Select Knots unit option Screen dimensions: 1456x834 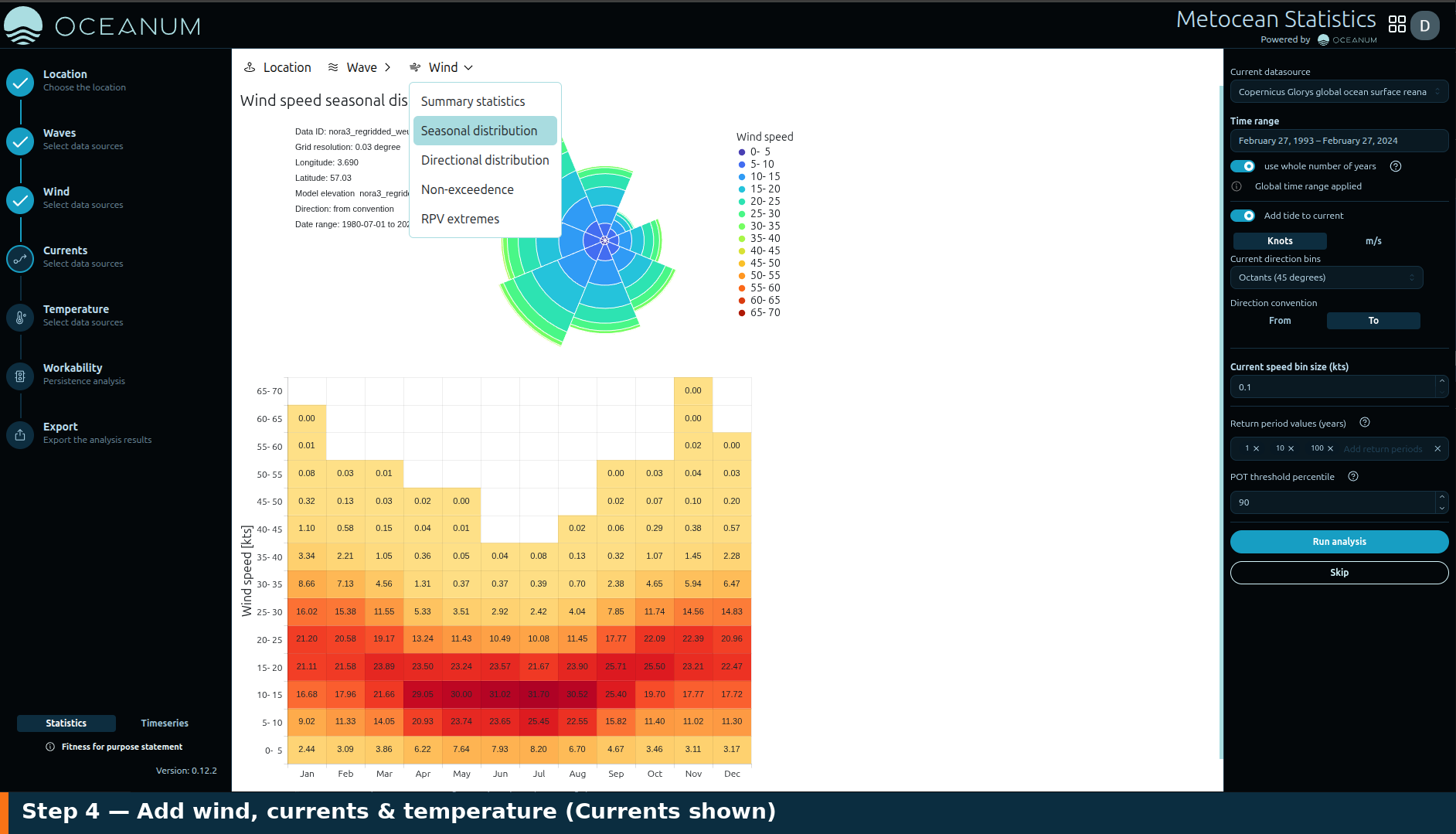coord(1280,241)
